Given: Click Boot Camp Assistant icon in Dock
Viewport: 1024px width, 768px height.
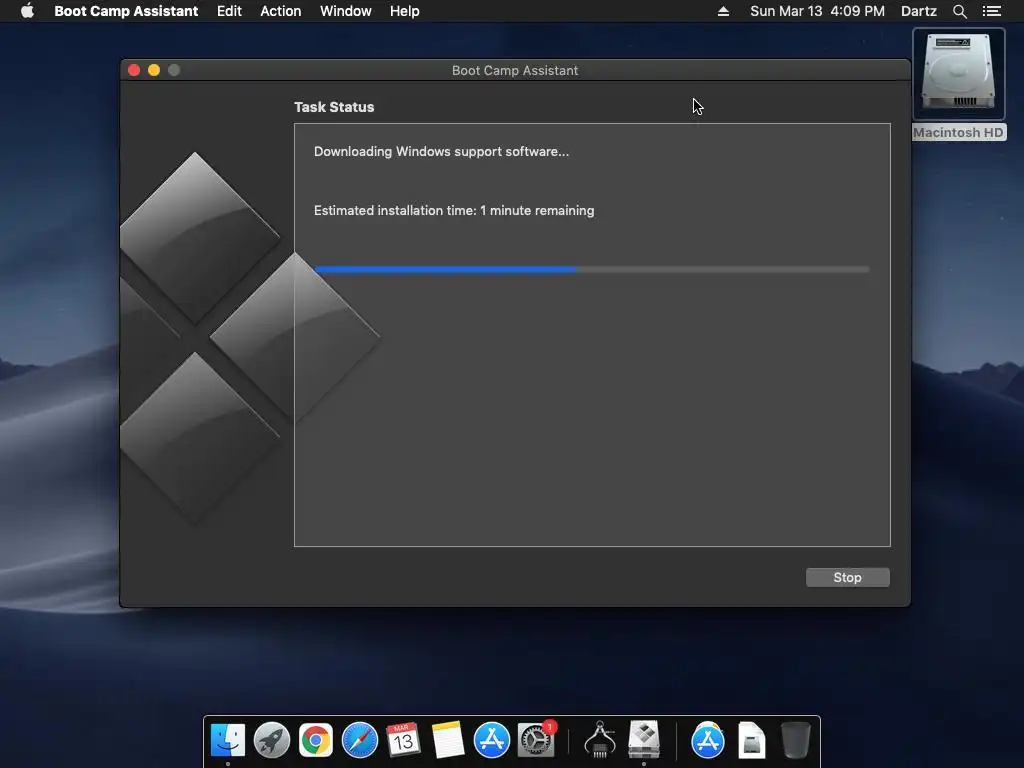Looking at the screenshot, I should [x=644, y=740].
